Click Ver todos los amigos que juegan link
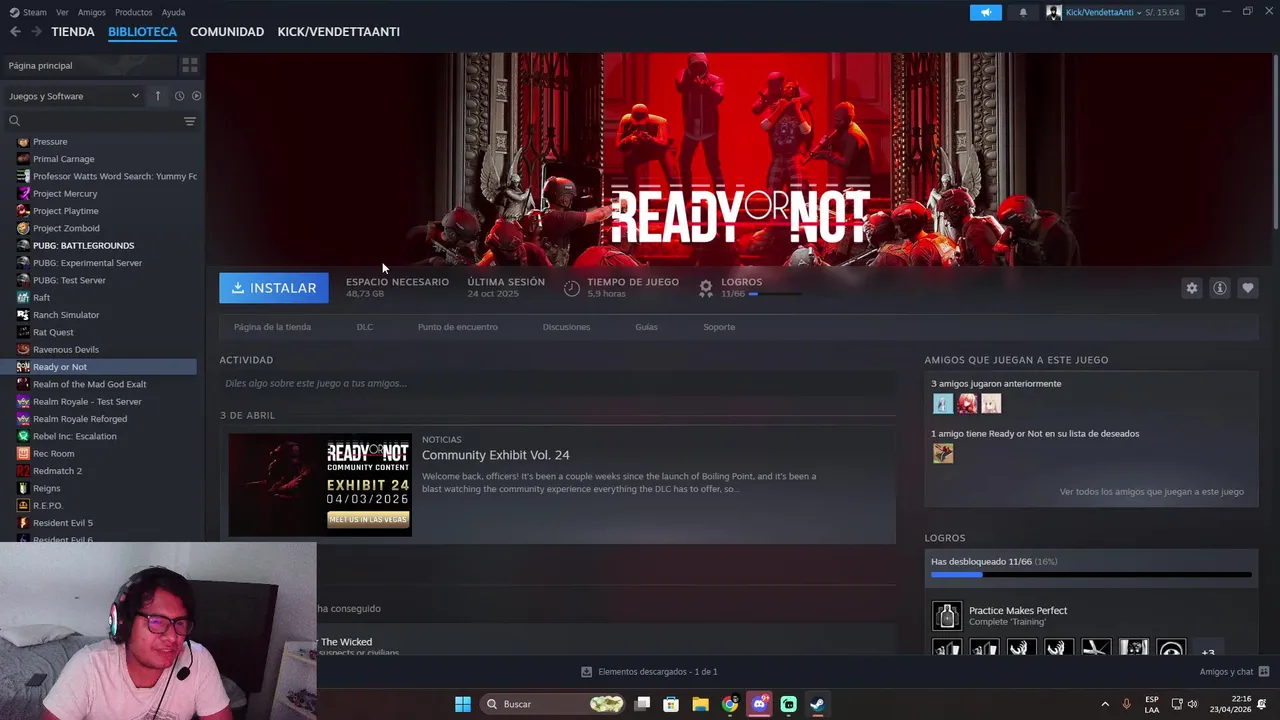This screenshot has height=720, width=1280. tap(1152, 492)
